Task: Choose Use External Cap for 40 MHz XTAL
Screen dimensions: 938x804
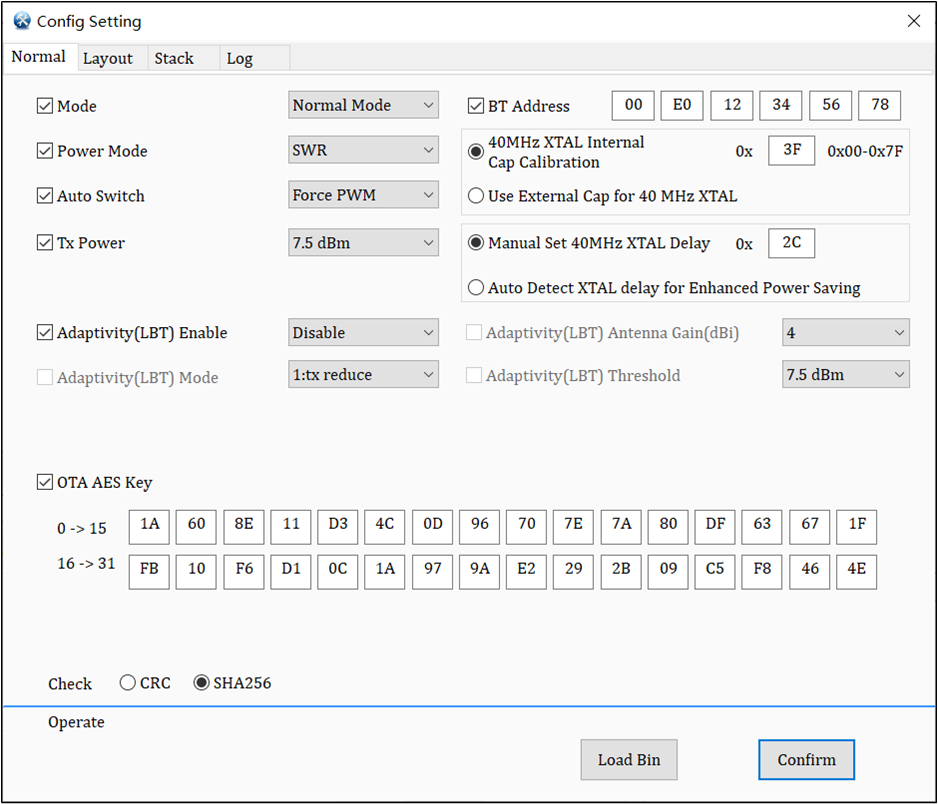Action: [475, 195]
